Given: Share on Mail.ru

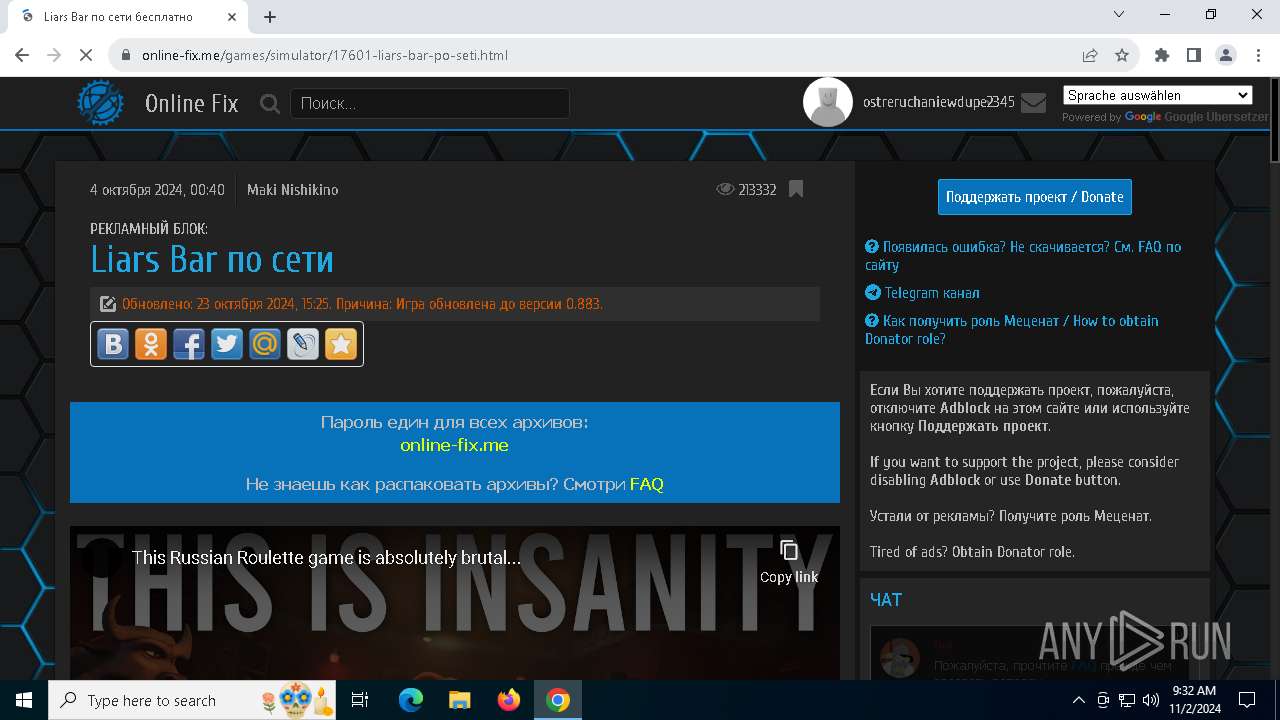Looking at the screenshot, I should [x=265, y=344].
